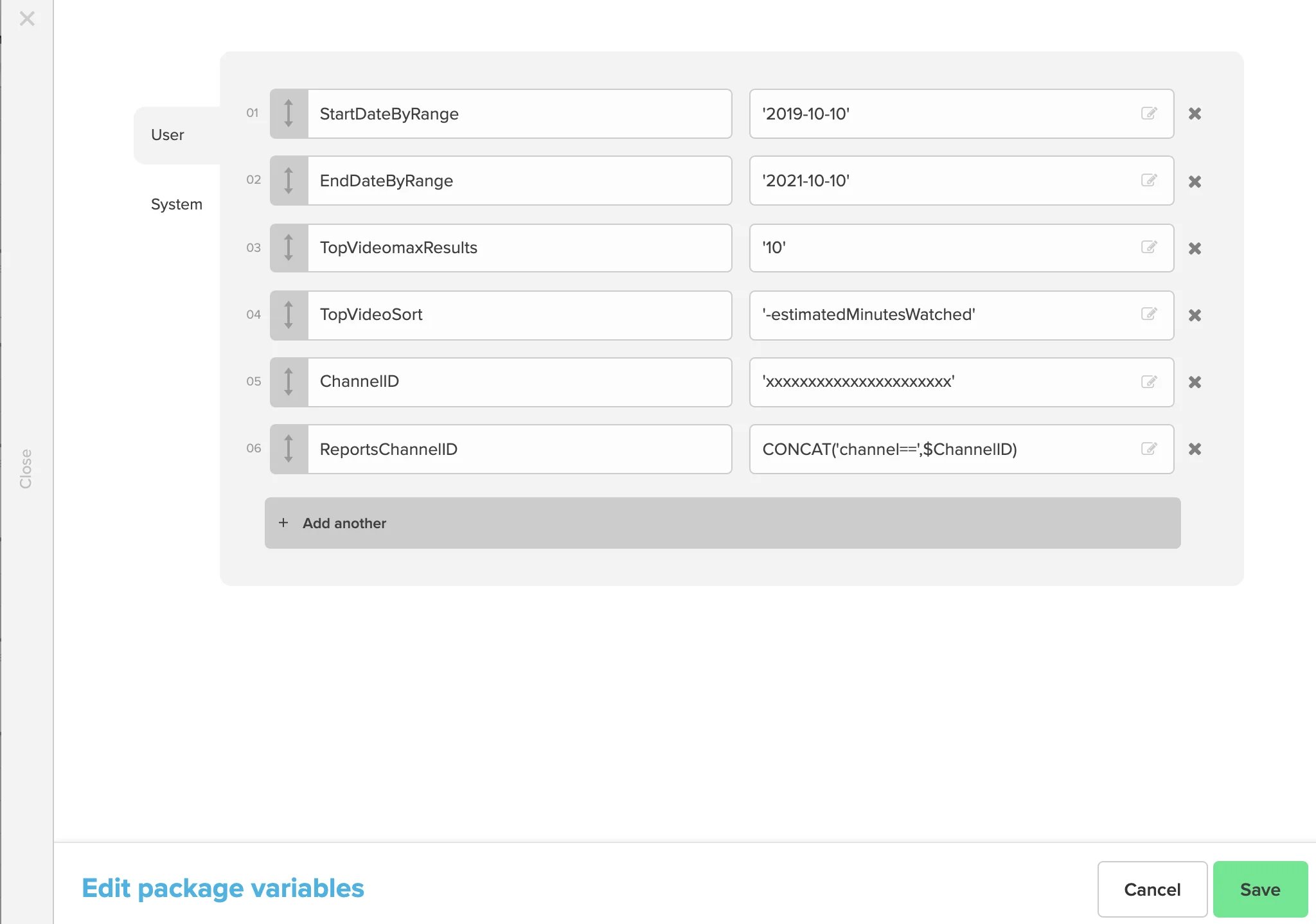Screen dimensions: 1316x924
Task: Open editor icon for '-estimatedMinutesWatched' value
Action: coord(1149,314)
